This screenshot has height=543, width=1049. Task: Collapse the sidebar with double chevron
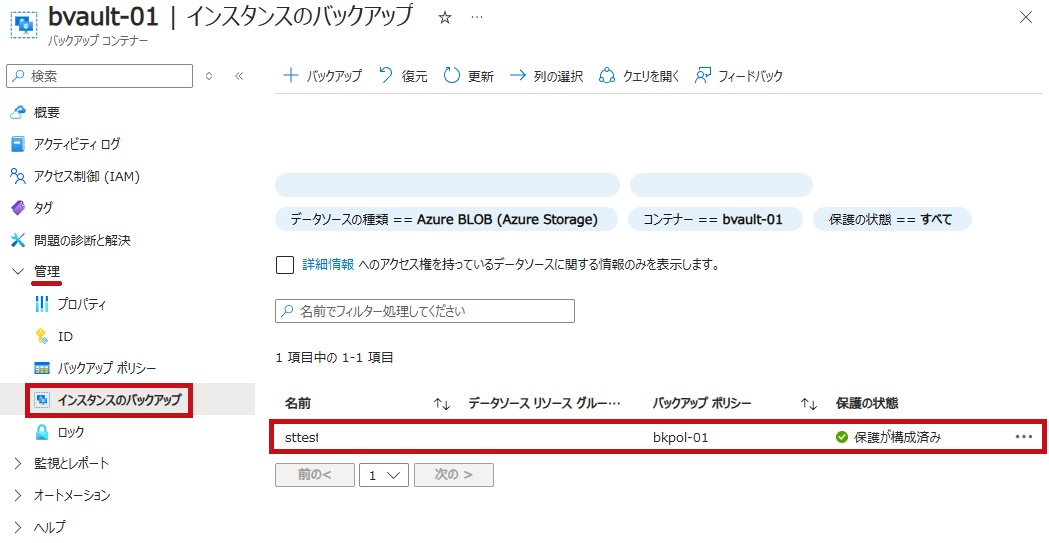coord(239,76)
